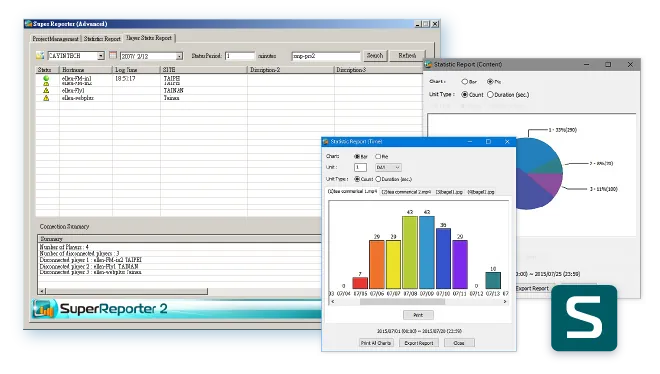Click the Discription3 column header
The height and width of the screenshot is (374, 660).
click(x=378, y=70)
